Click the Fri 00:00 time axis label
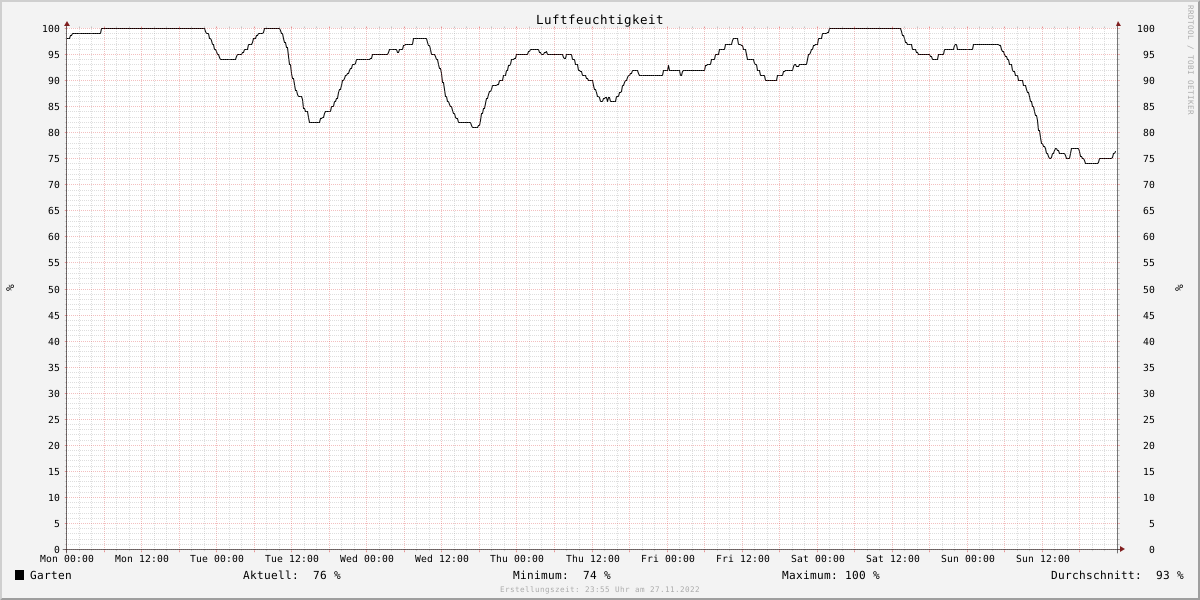Image resolution: width=1200 pixels, height=600 pixels. (x=668, y=559)
